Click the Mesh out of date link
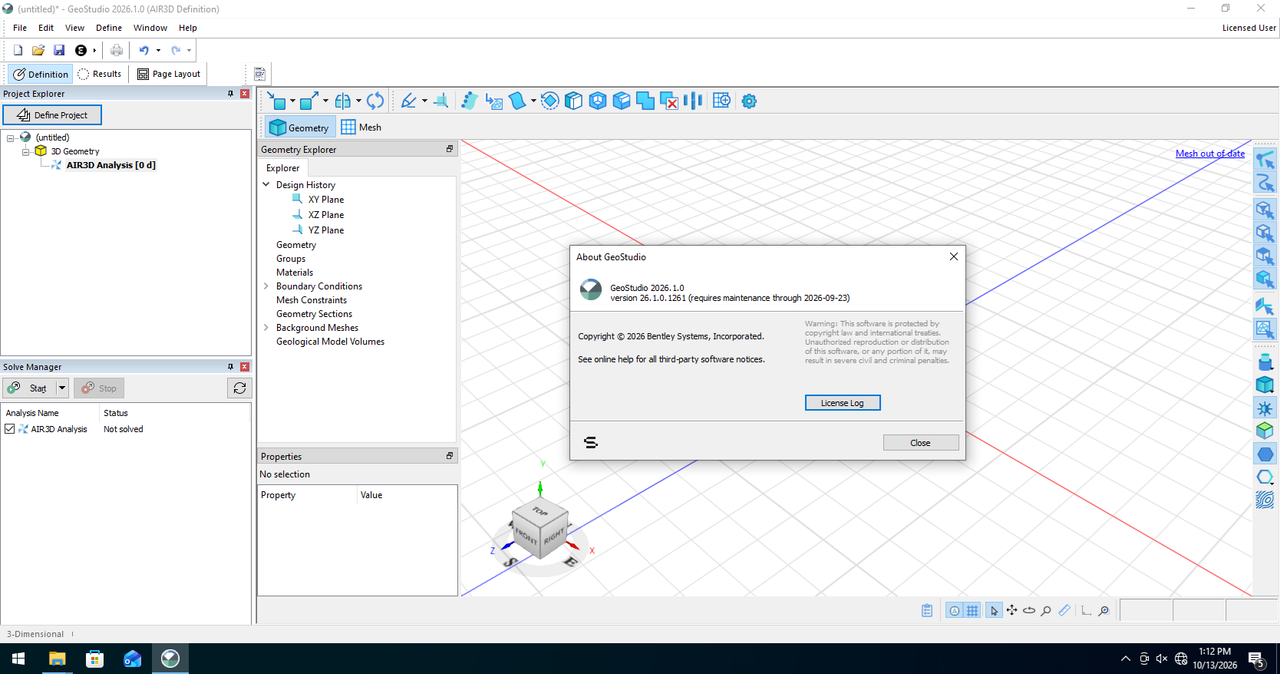Screen dimensions: 1280x674 [1210, 154]
